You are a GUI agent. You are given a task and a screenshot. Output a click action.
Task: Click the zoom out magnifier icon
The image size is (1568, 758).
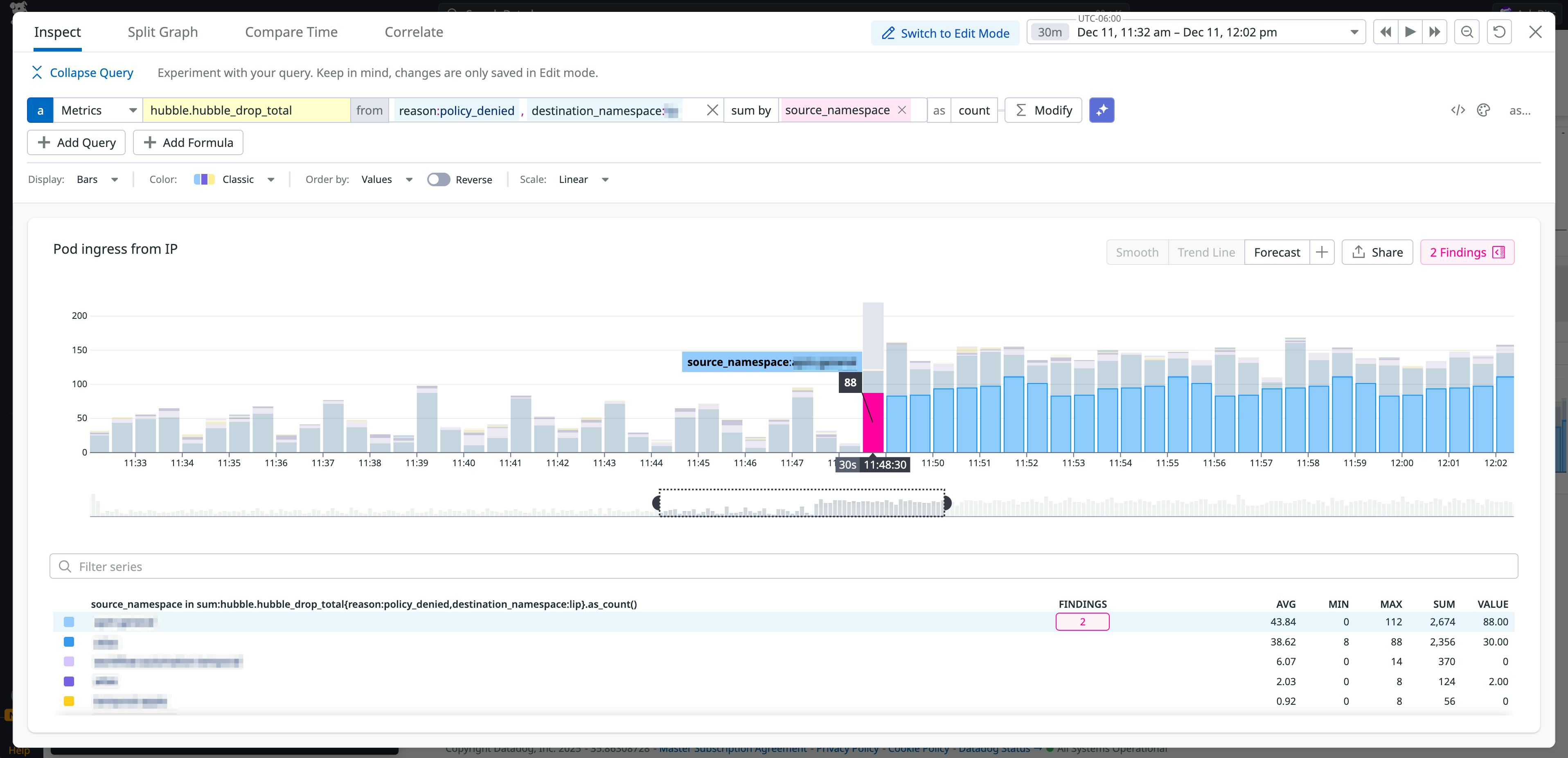pos(1467,32)
